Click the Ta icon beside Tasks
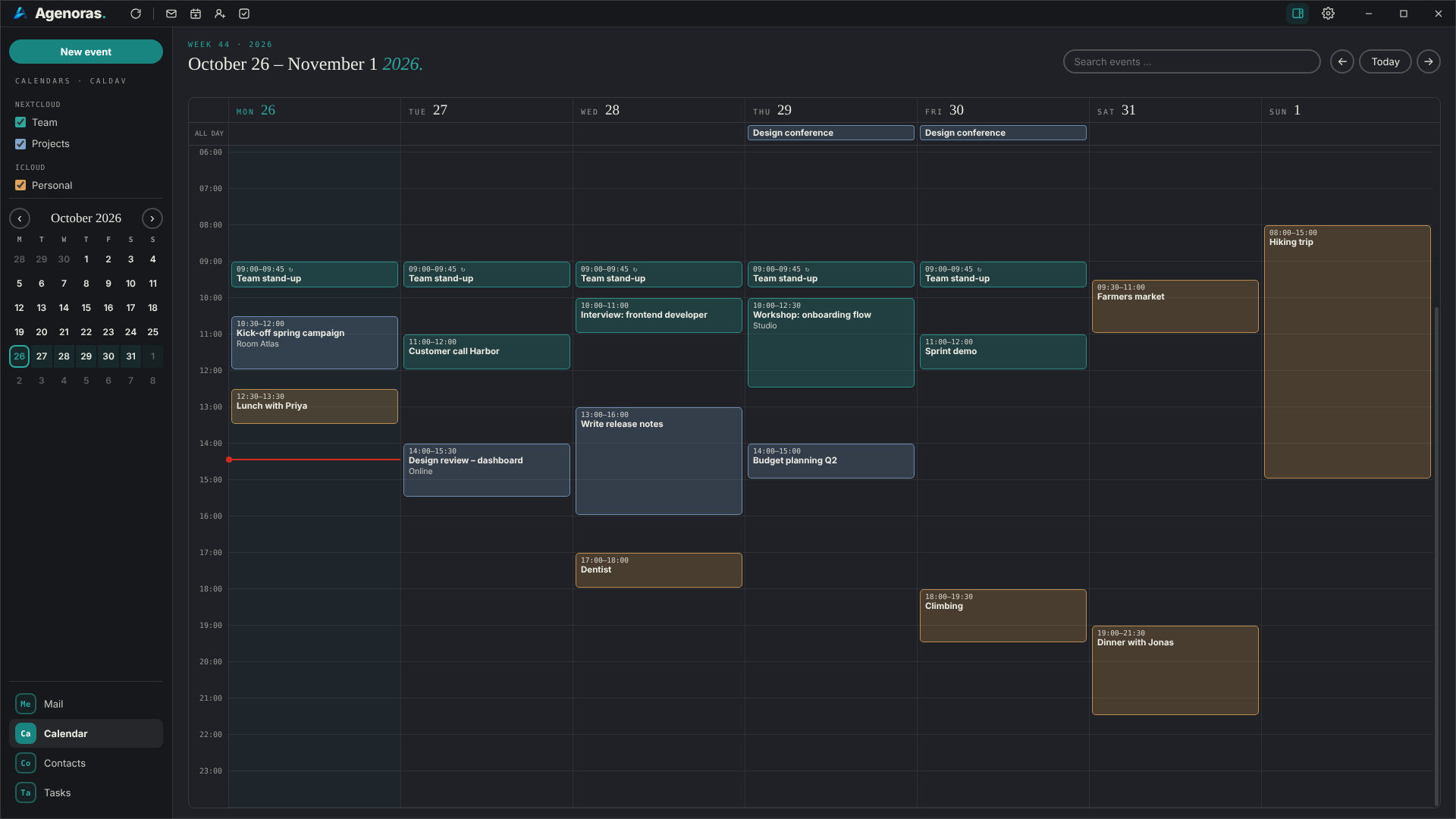This screenshot has width=1456, height=819. tap(26, 792)
